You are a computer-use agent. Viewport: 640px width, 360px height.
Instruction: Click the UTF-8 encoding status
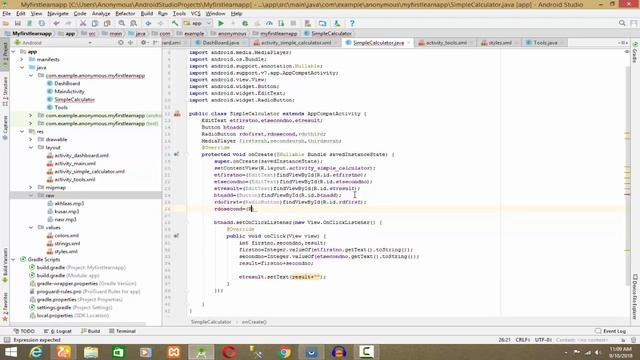point(543,340)
